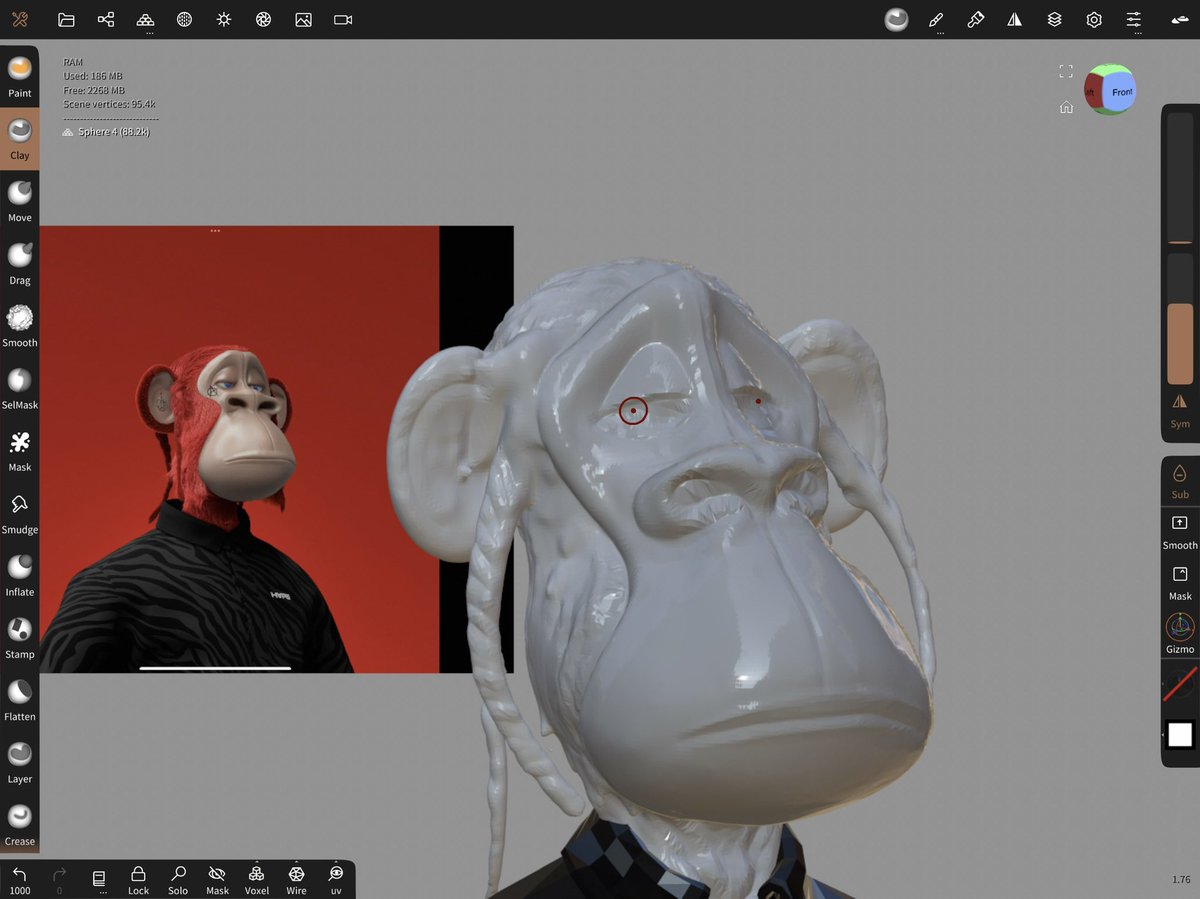Select the SelMask tool
1200x899 pixels.
20,388
